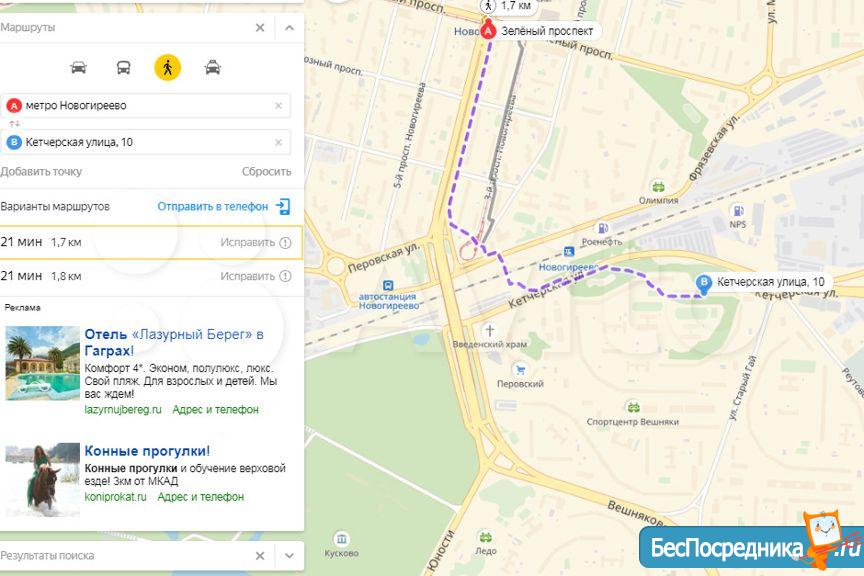The width and height of the screenshot is (864, 576).
Task: Select the pedestrian walking mode icon
Action: click(168, 68)
